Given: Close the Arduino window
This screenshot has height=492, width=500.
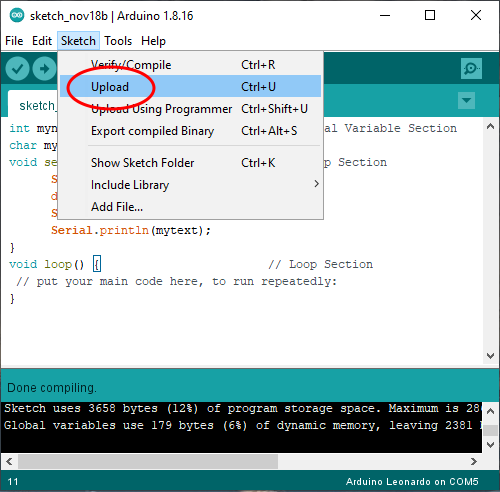Looking at the screenshot, I should pyautogui.click(x=476, y=15).
